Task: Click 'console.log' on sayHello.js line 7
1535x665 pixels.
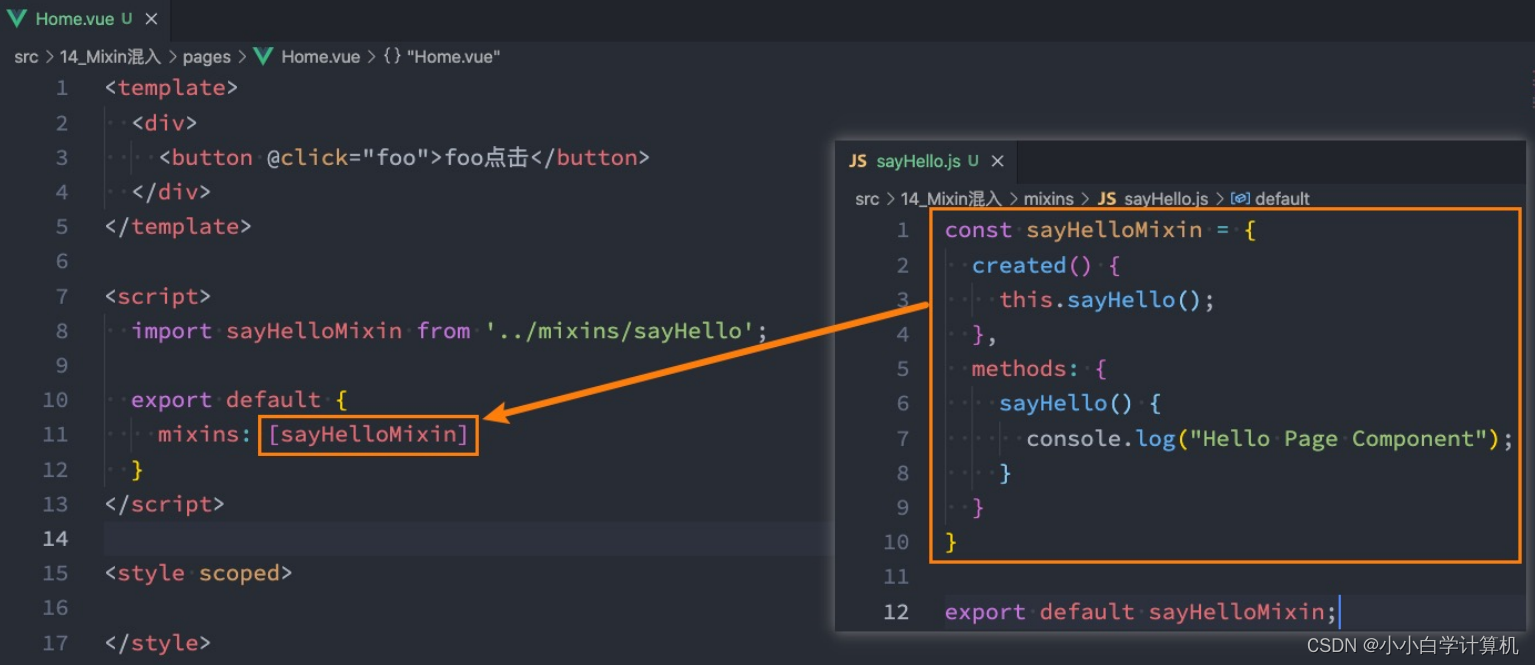Action: pyautogui.click(x=1101, y=439)
